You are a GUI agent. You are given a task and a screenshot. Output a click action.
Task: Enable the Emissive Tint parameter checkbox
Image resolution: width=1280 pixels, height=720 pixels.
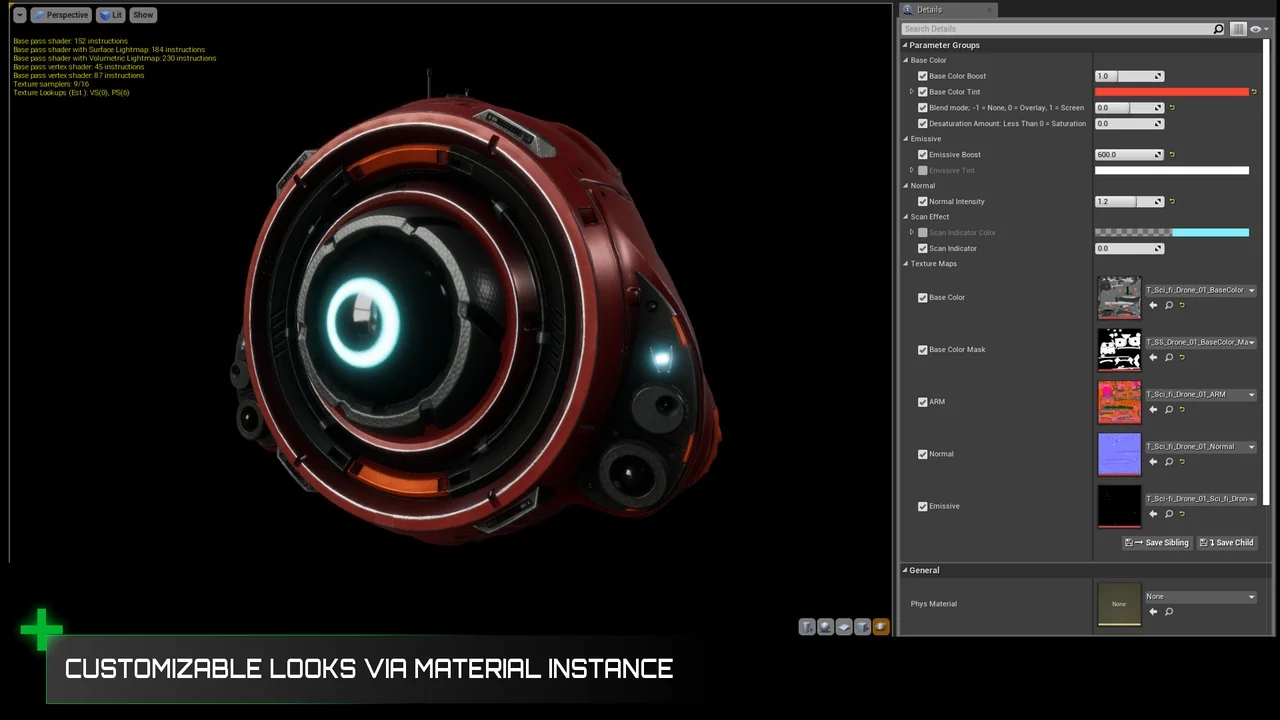[x=923, y=171]
